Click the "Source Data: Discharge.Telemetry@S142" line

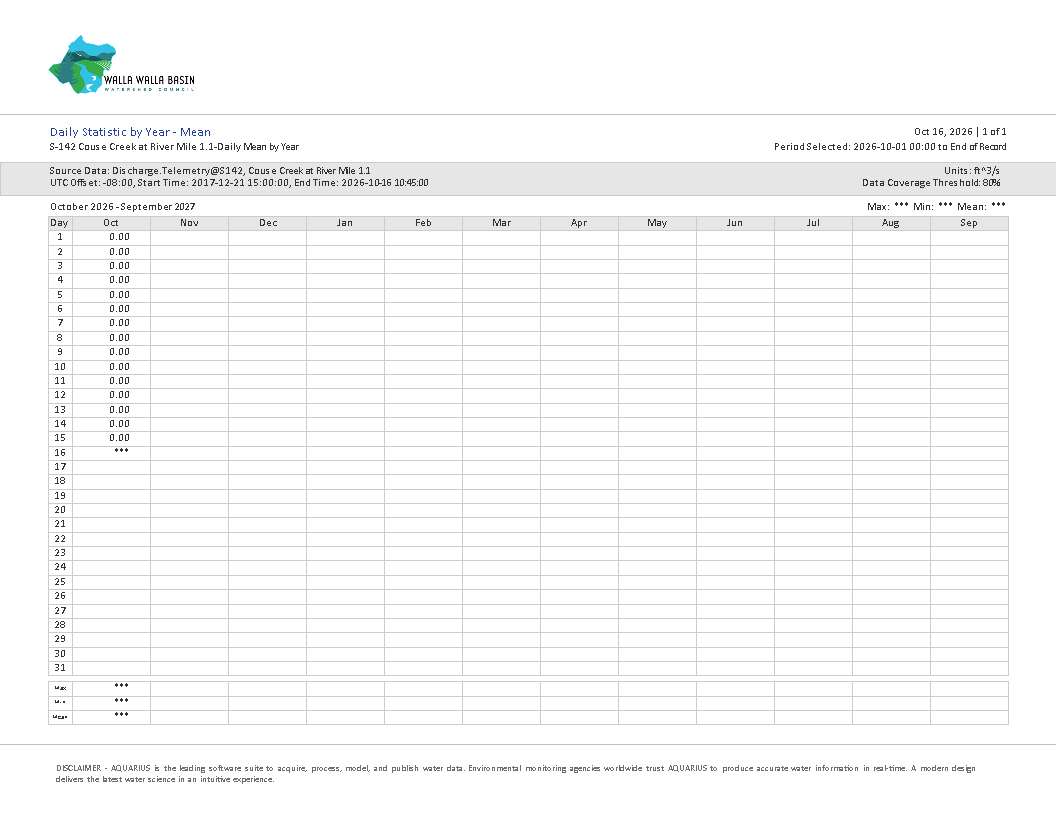209,171
